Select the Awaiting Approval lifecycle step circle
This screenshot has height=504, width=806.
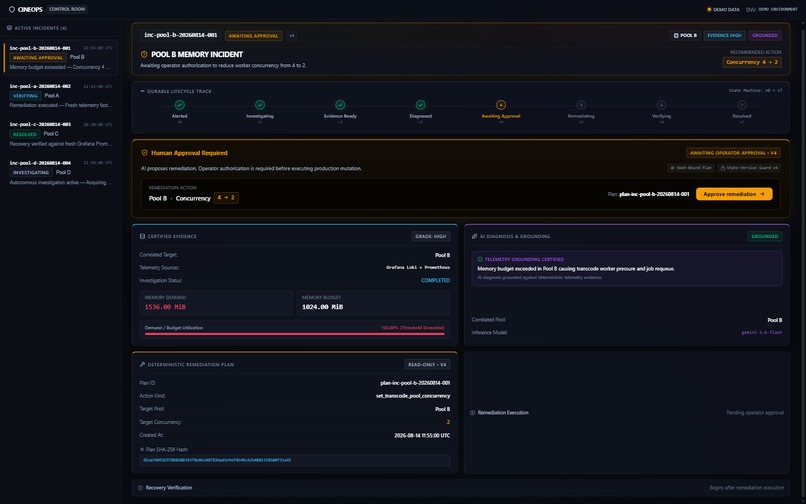tap(501, 105)
